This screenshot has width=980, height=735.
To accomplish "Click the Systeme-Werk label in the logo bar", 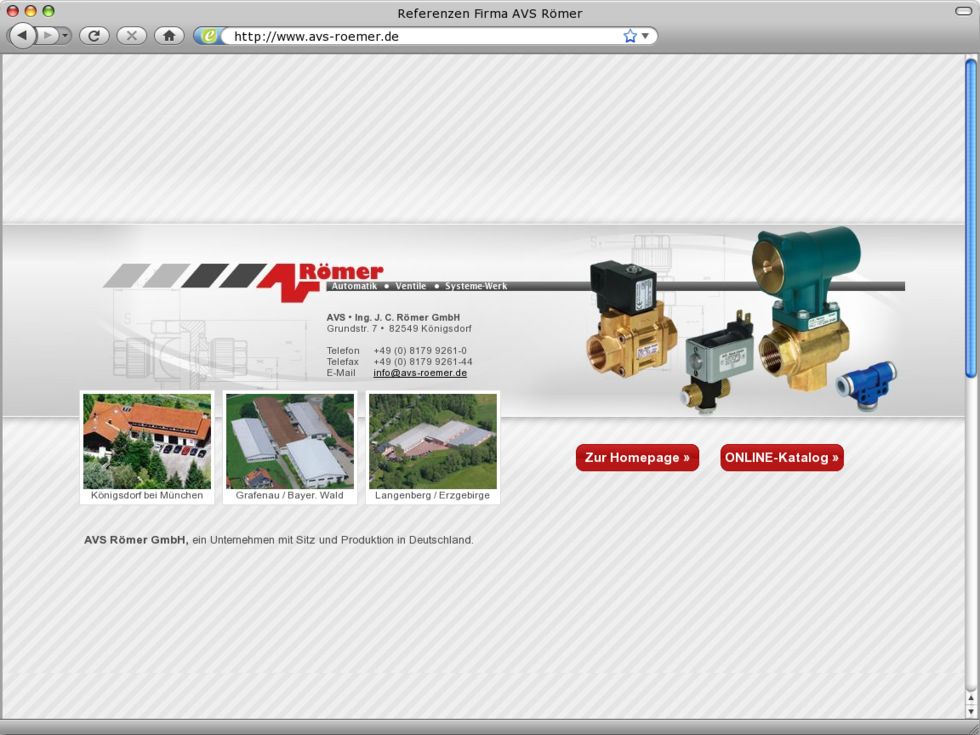I will pos(476,286).
